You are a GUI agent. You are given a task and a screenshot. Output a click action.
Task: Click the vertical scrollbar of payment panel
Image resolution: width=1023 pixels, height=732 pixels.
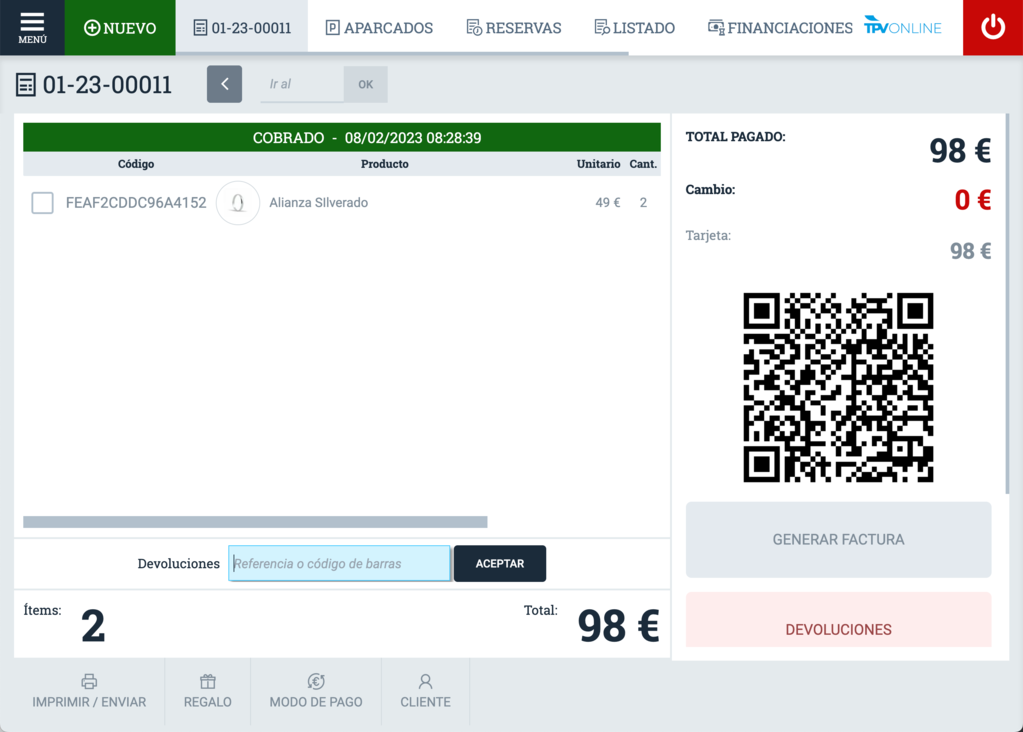pyautogui.click(x=1008, y=303)
